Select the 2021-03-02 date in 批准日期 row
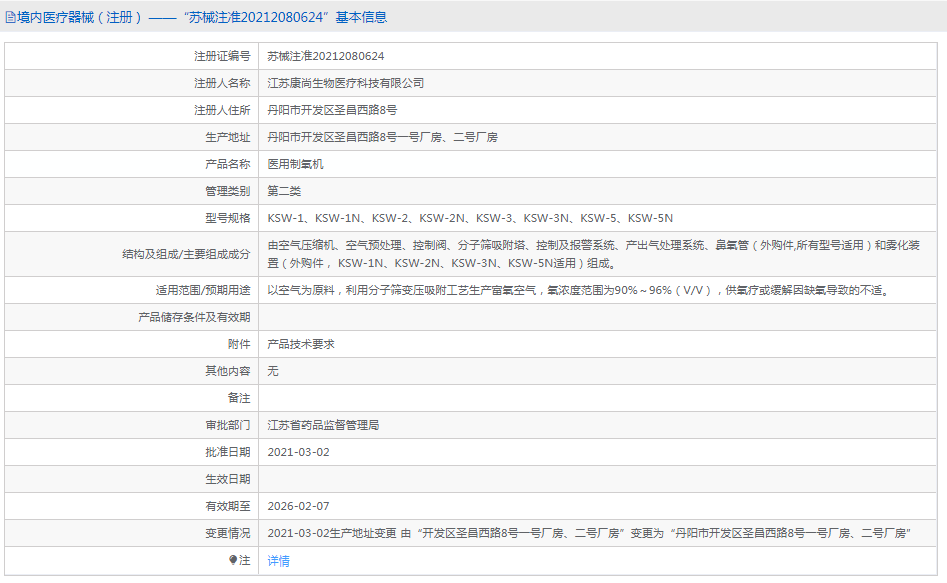The image size is (947, 583). tap(298, 453)
